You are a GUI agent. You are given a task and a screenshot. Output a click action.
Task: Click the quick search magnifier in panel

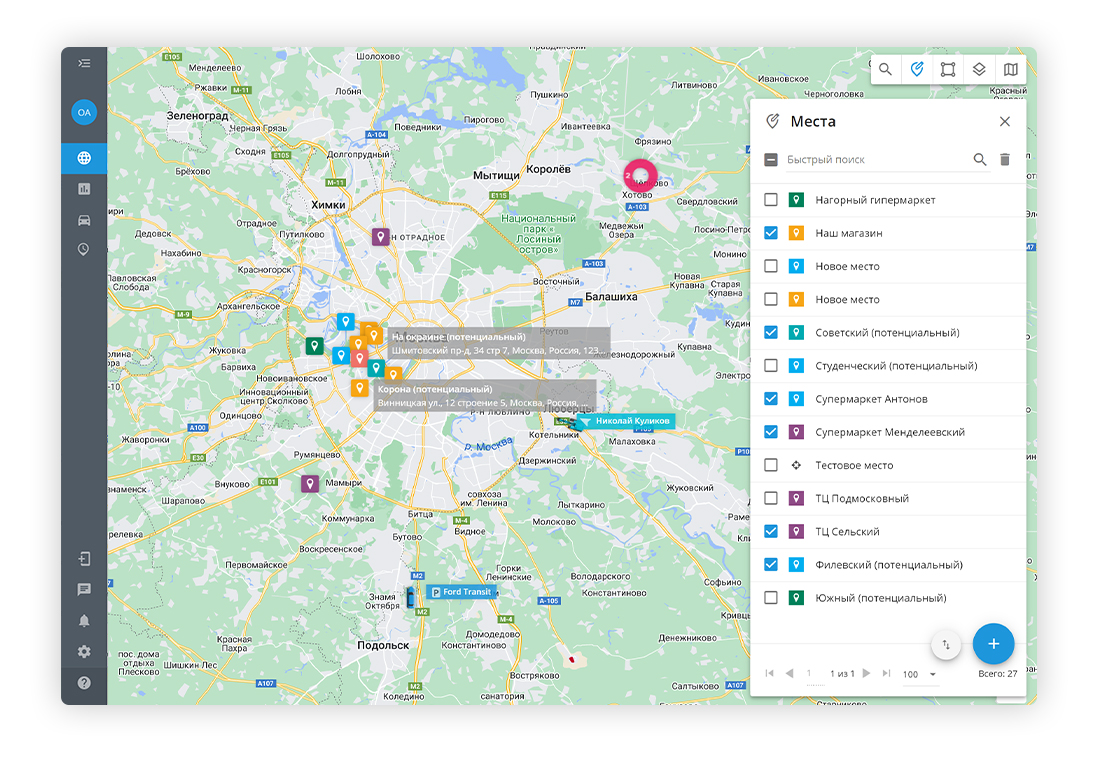coord(980,160)
